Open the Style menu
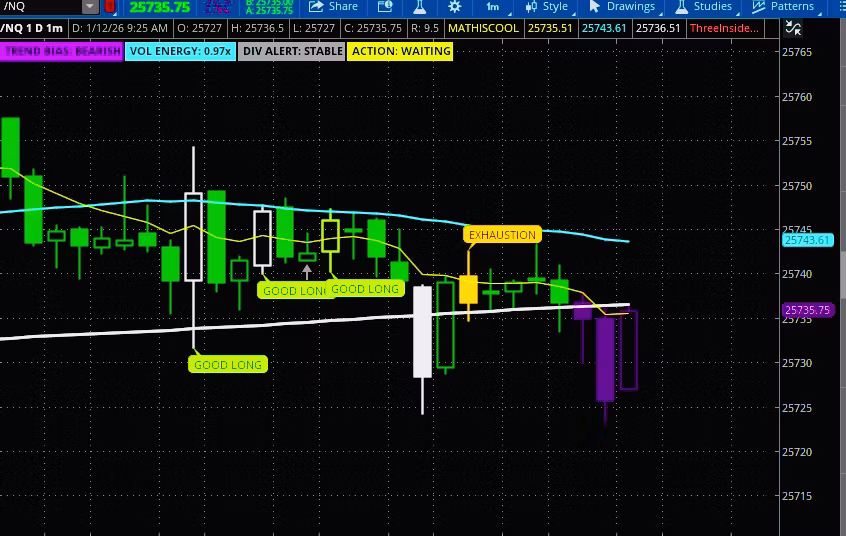This screenshot has height=536, width=846. pos(547,7)
